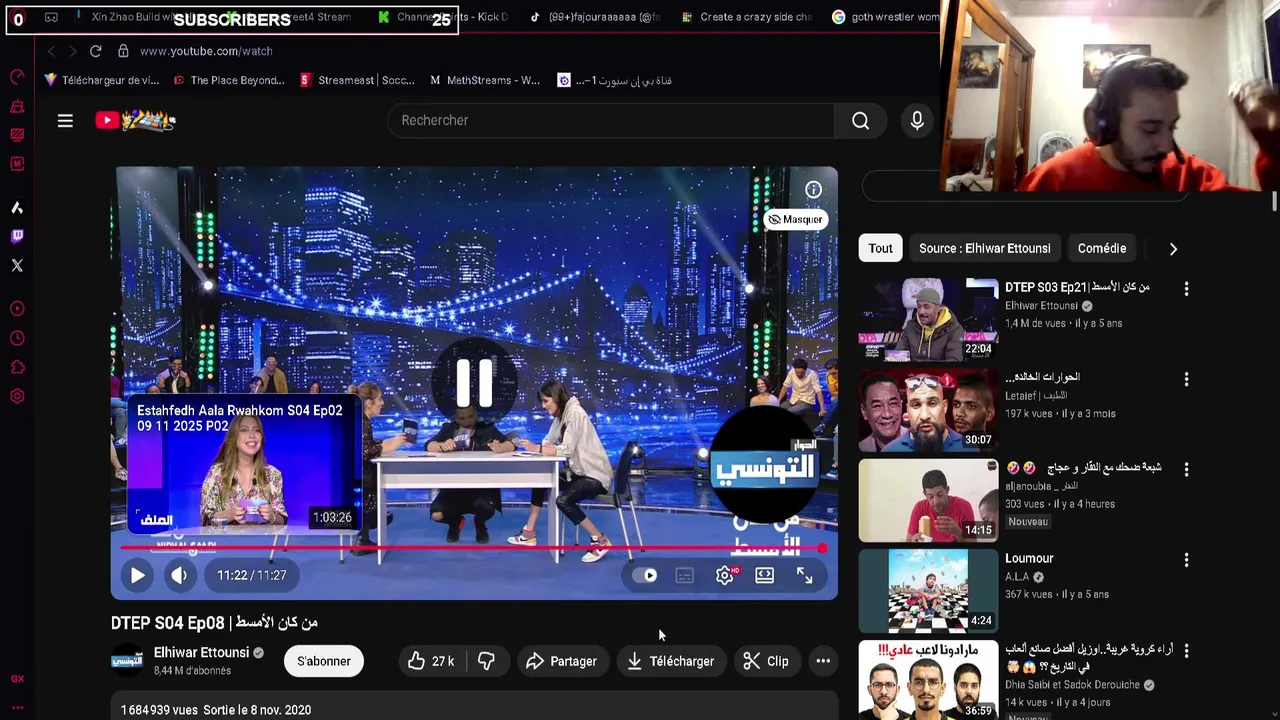Open Estahfedh Aala Rwahkom suggested video card
The height and width of the screenshot is (720, 1280).
pos(246,465)
